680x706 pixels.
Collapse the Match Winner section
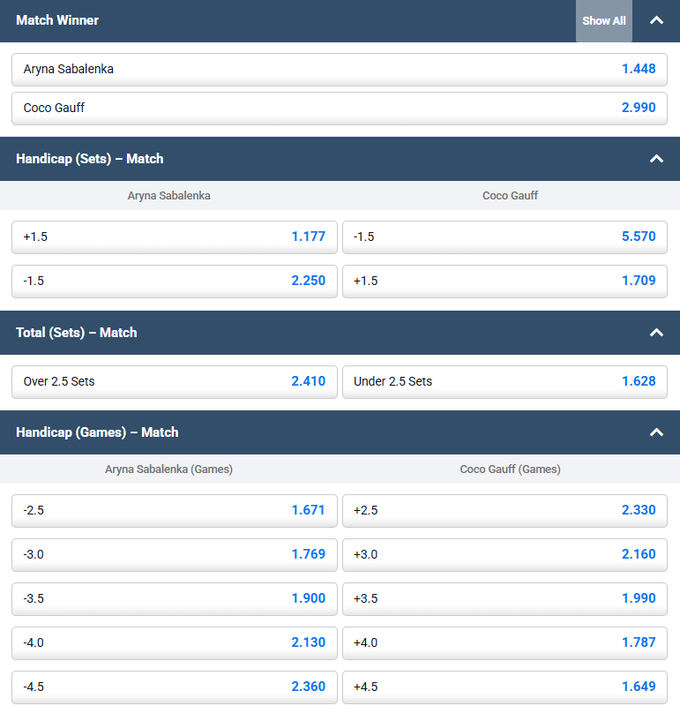click(x=656, y=20)
